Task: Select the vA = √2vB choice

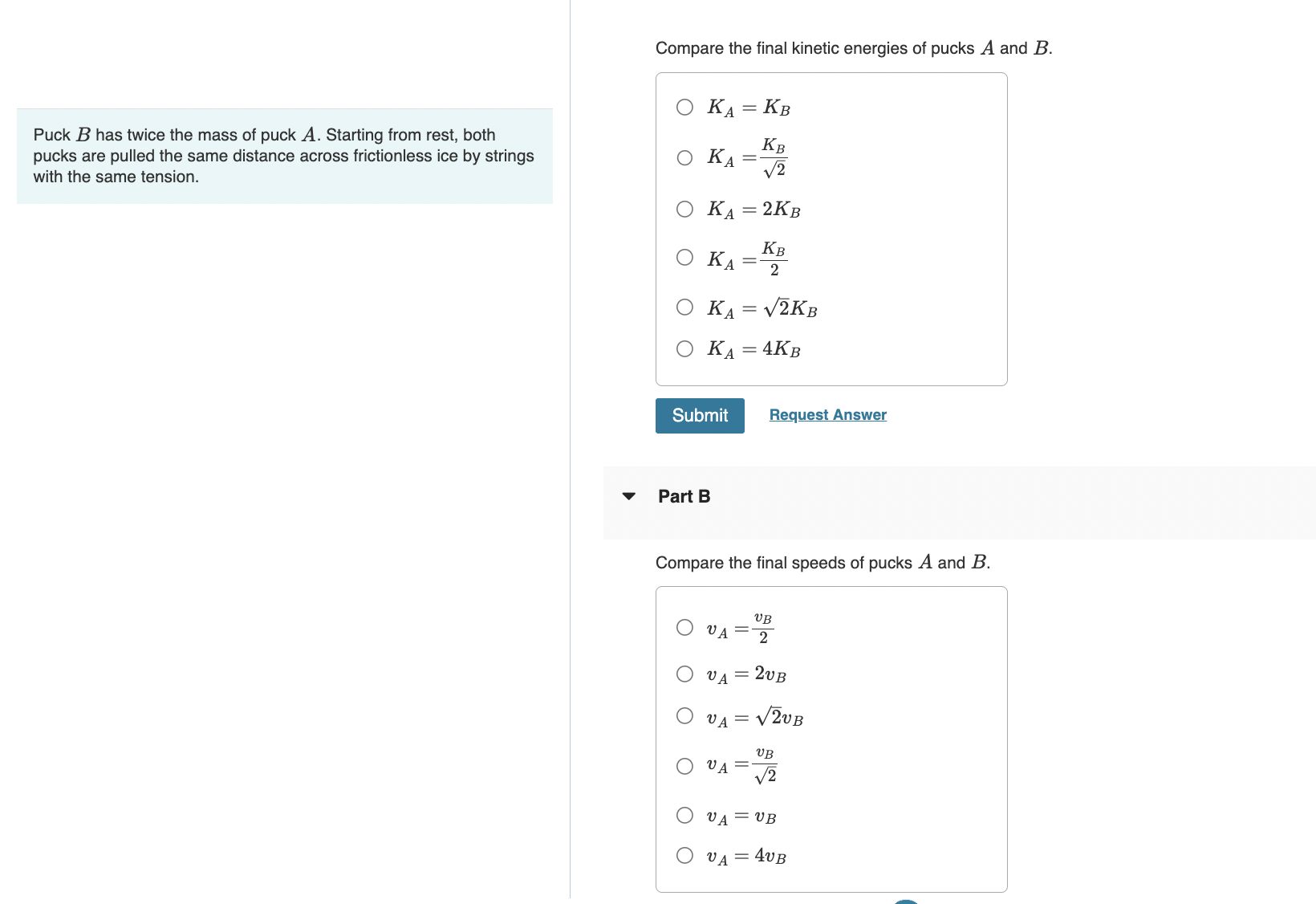Action: coord(684,716)
